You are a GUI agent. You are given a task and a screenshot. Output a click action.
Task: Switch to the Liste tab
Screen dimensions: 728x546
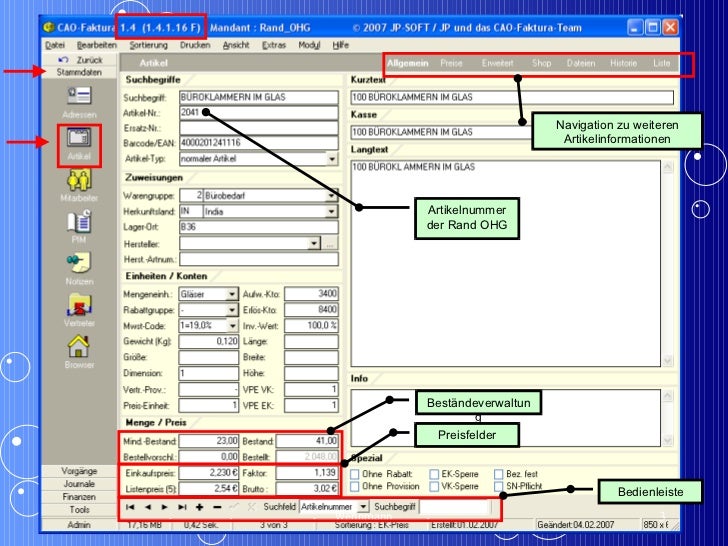[x=662, y=63]
